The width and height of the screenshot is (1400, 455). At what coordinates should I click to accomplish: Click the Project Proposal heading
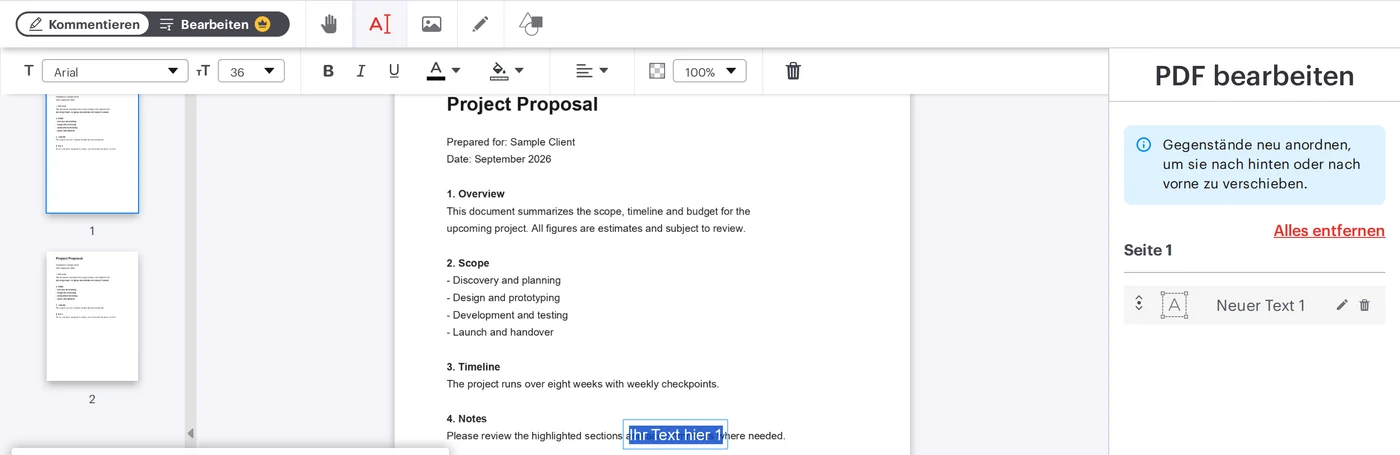pyautogui.click(x=522, y=104)
